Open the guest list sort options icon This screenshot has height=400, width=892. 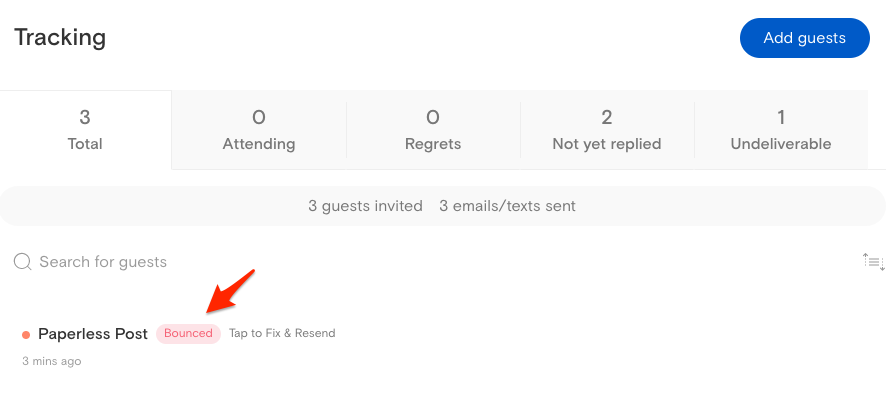[873, 262]
